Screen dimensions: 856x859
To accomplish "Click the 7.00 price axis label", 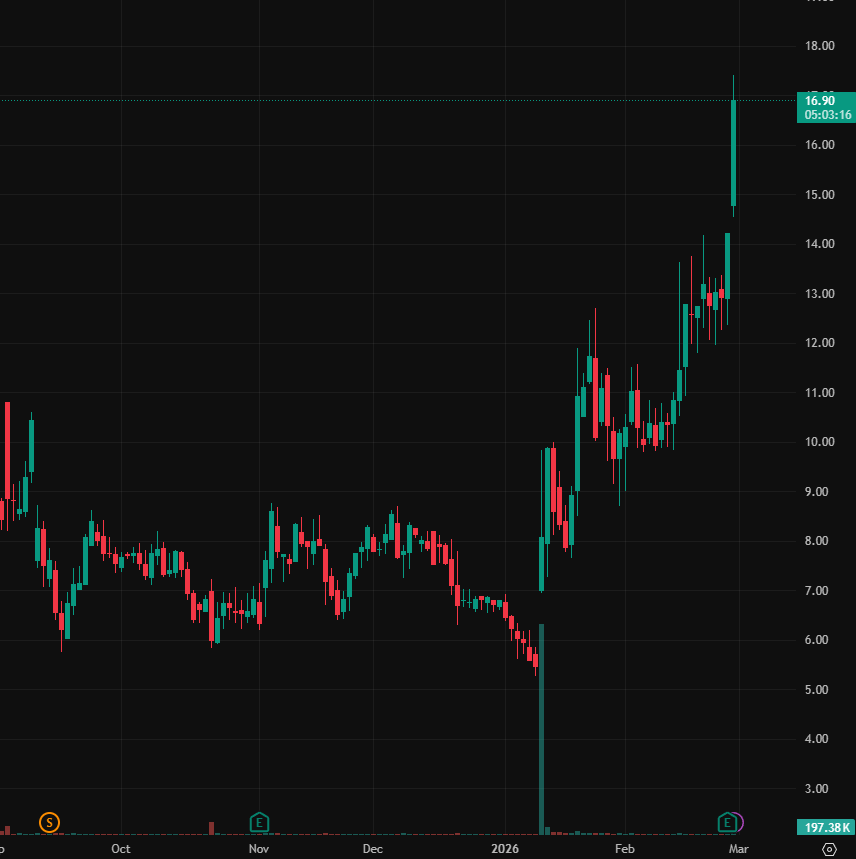I will coord(816,591).
